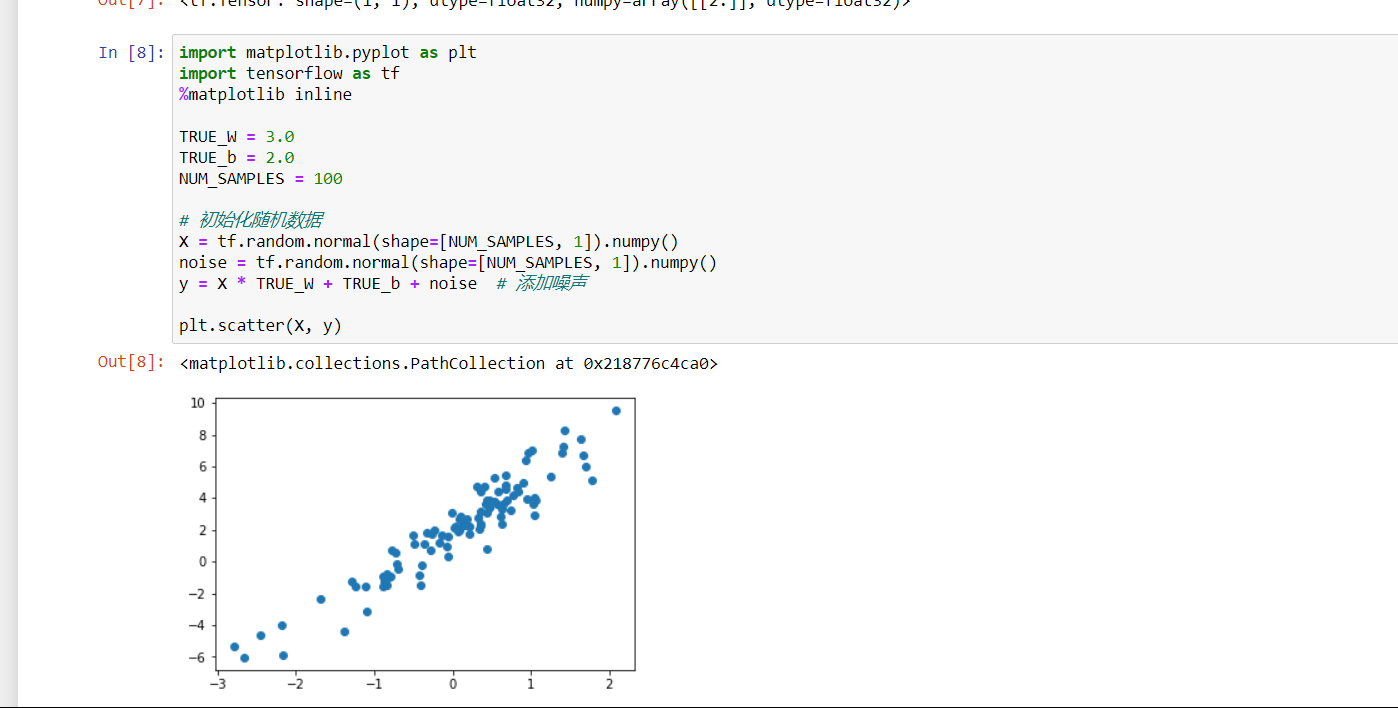The image size is (1398, 708).
Task: Click the line starting 'noise = tf.random.normal'
Action: pyautogui.click(x=448, y=262)
